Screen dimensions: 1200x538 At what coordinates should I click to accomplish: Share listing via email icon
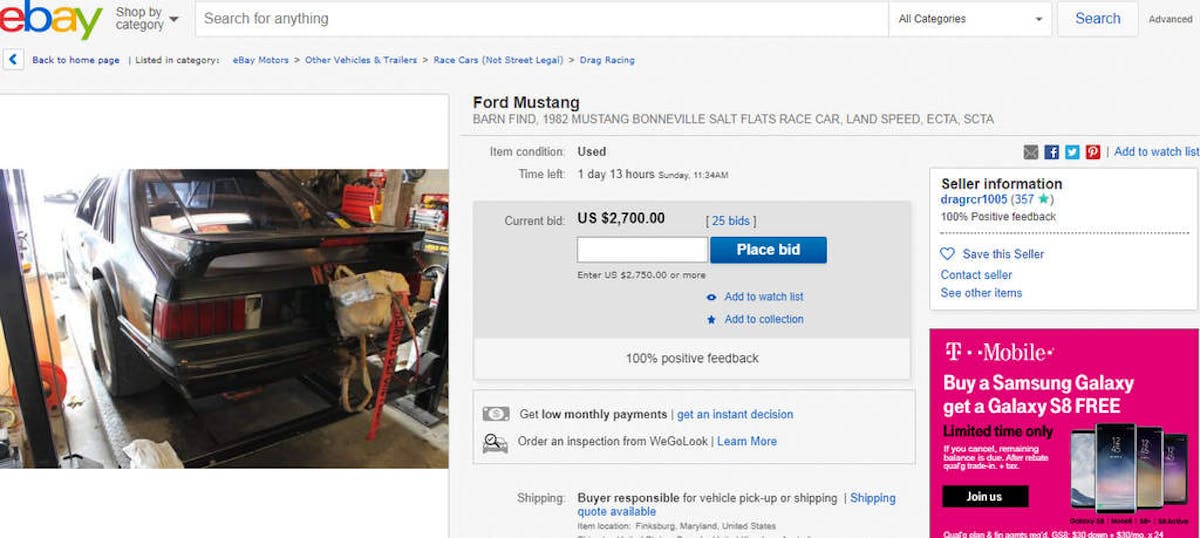pyautogui.click(x=1031, y=152)
